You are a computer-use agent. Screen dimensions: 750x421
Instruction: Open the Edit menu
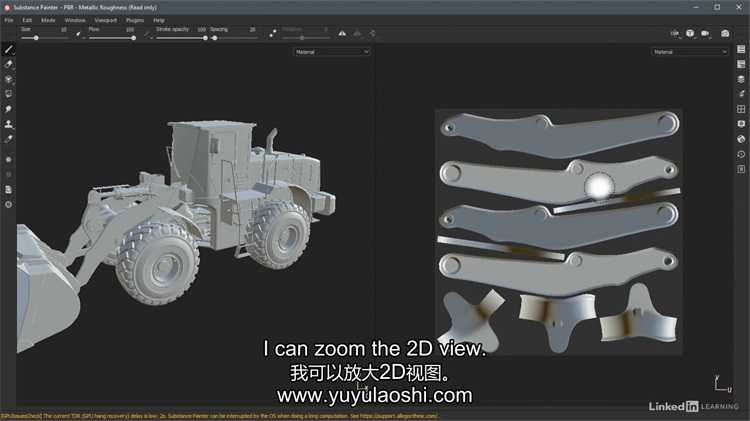pyautogui.click(x=27, y=21)
